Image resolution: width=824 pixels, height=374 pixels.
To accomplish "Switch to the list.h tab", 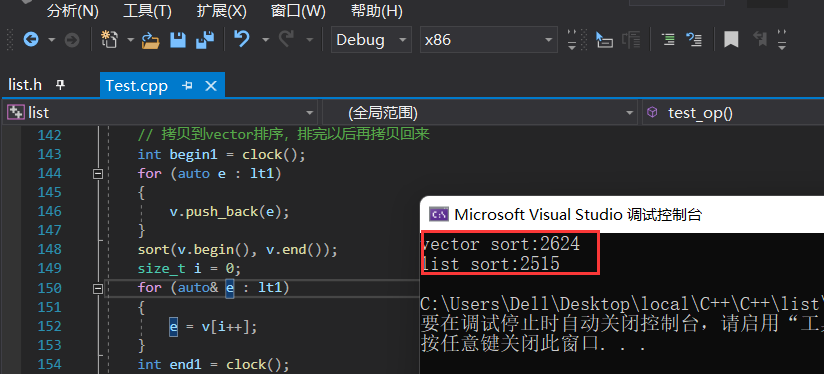I will point(25,85).
